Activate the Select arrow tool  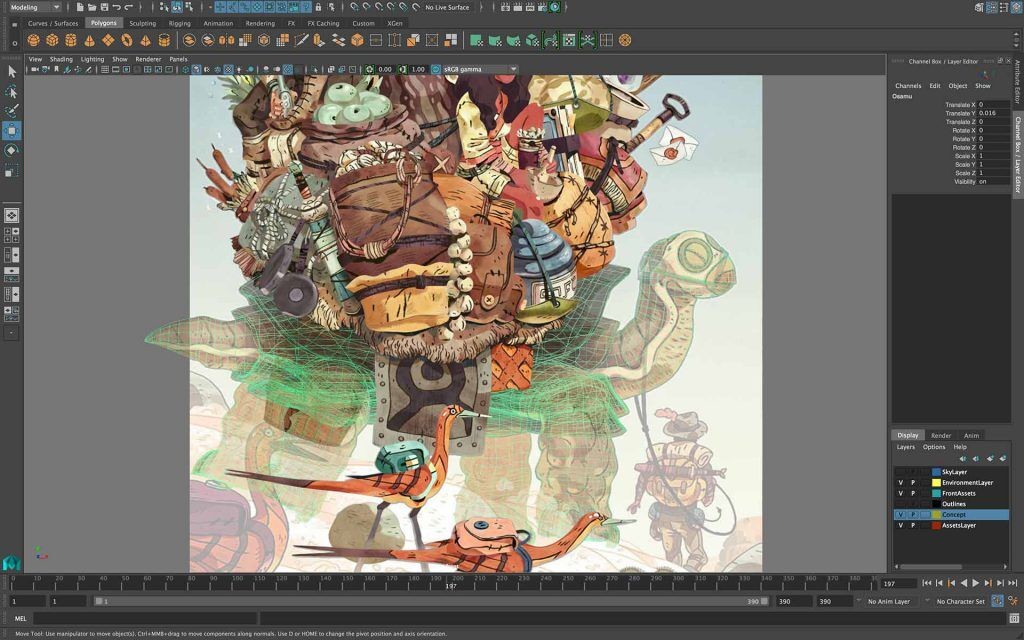[13, 71]
